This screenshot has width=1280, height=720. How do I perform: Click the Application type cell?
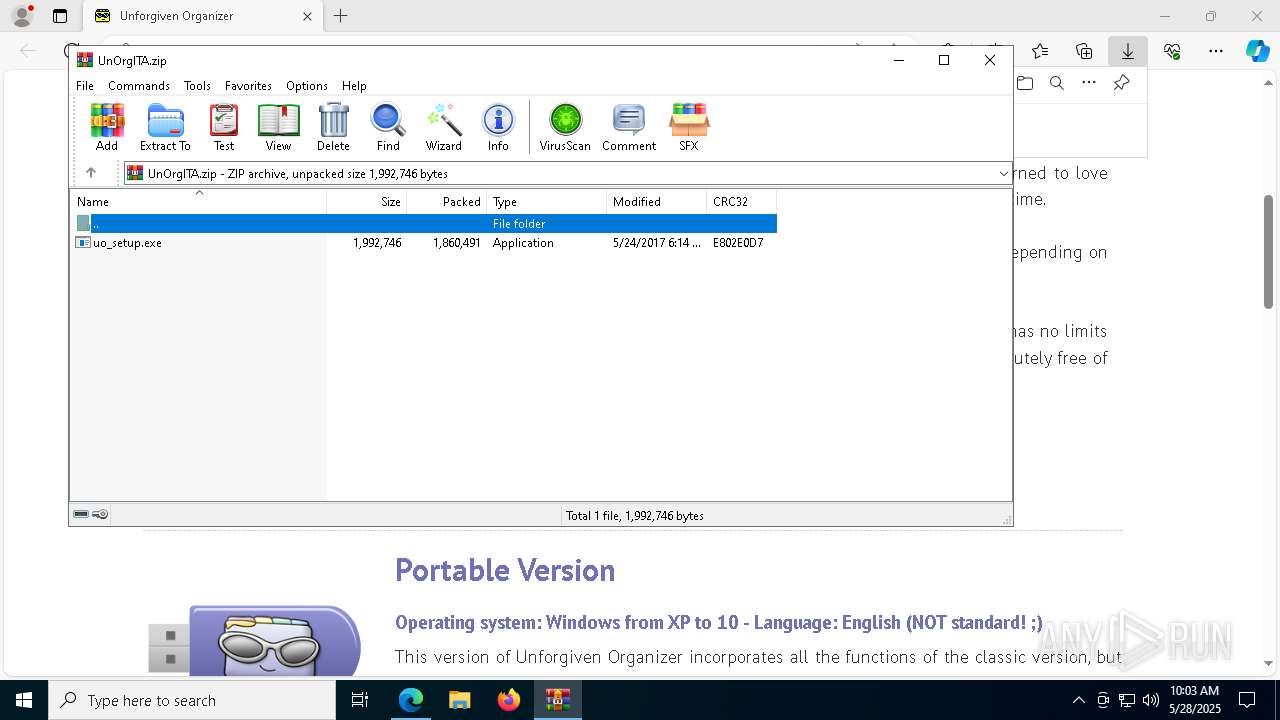523,243
